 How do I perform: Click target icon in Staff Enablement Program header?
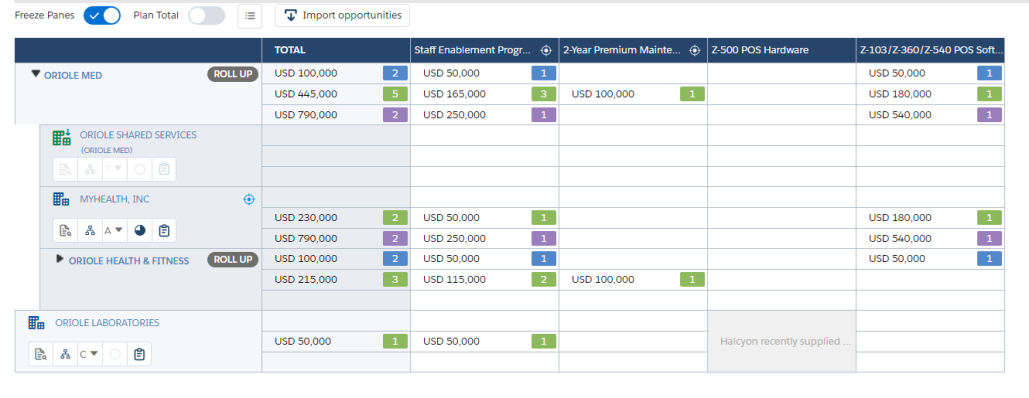(x=545, y=51)
